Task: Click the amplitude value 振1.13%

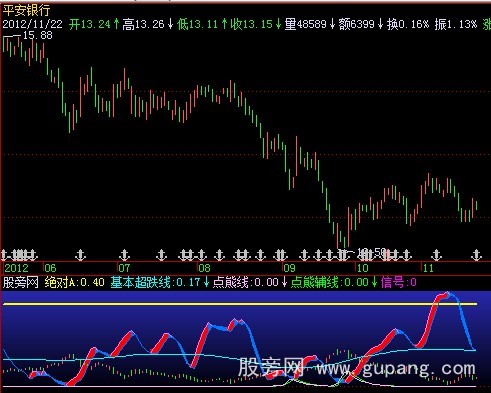Action: point(456,24)
